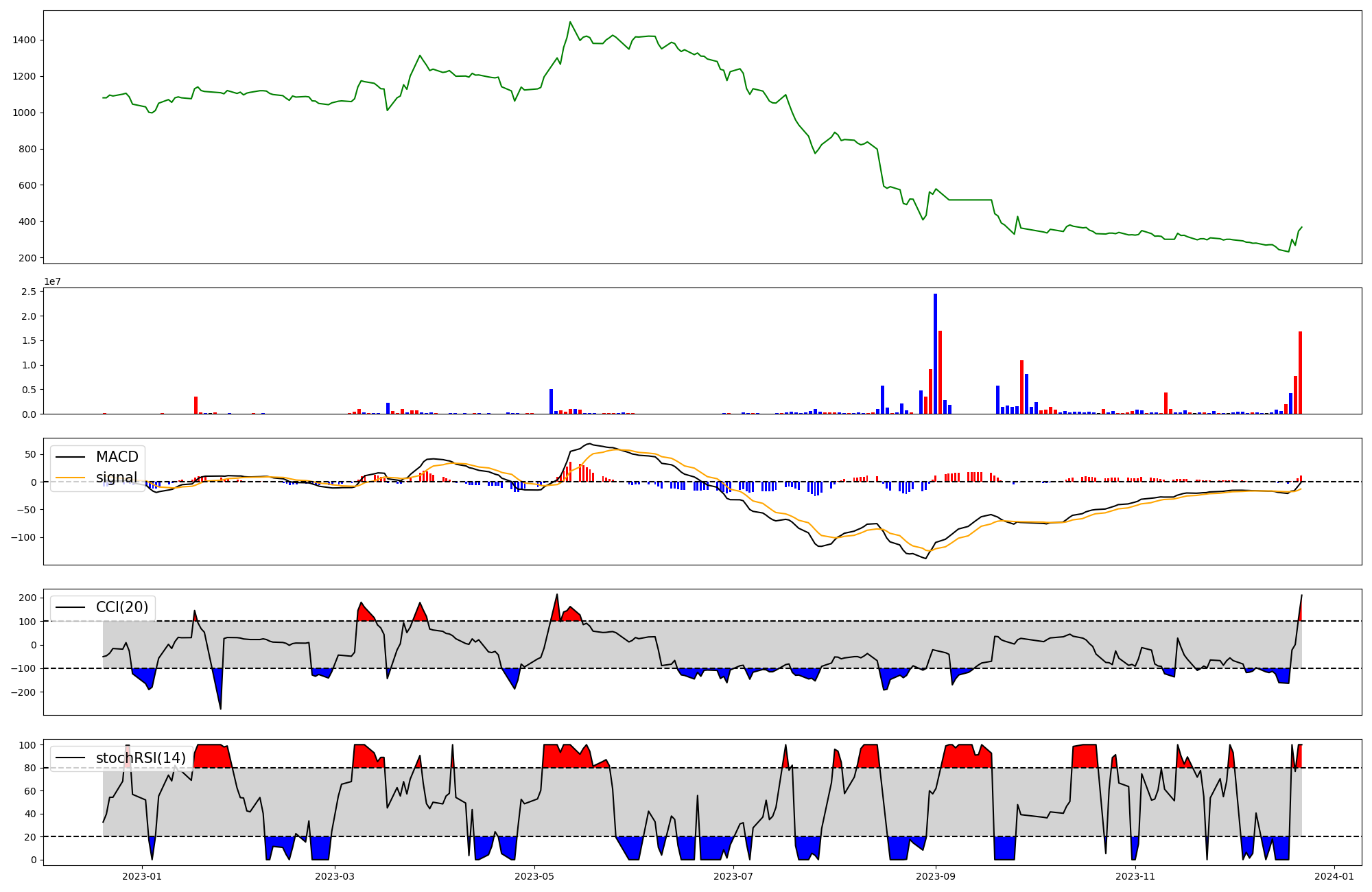This screenshot has height=892, width=1372.
Task: Click the 2023-05 x-axis tick label
Action: (534, 876)
